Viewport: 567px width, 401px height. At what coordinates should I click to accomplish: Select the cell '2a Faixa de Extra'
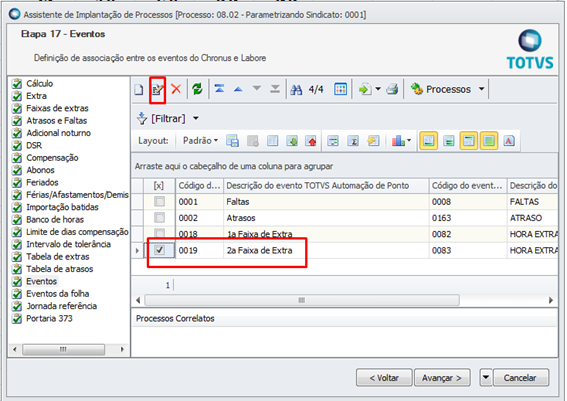[x=326, y=250]
